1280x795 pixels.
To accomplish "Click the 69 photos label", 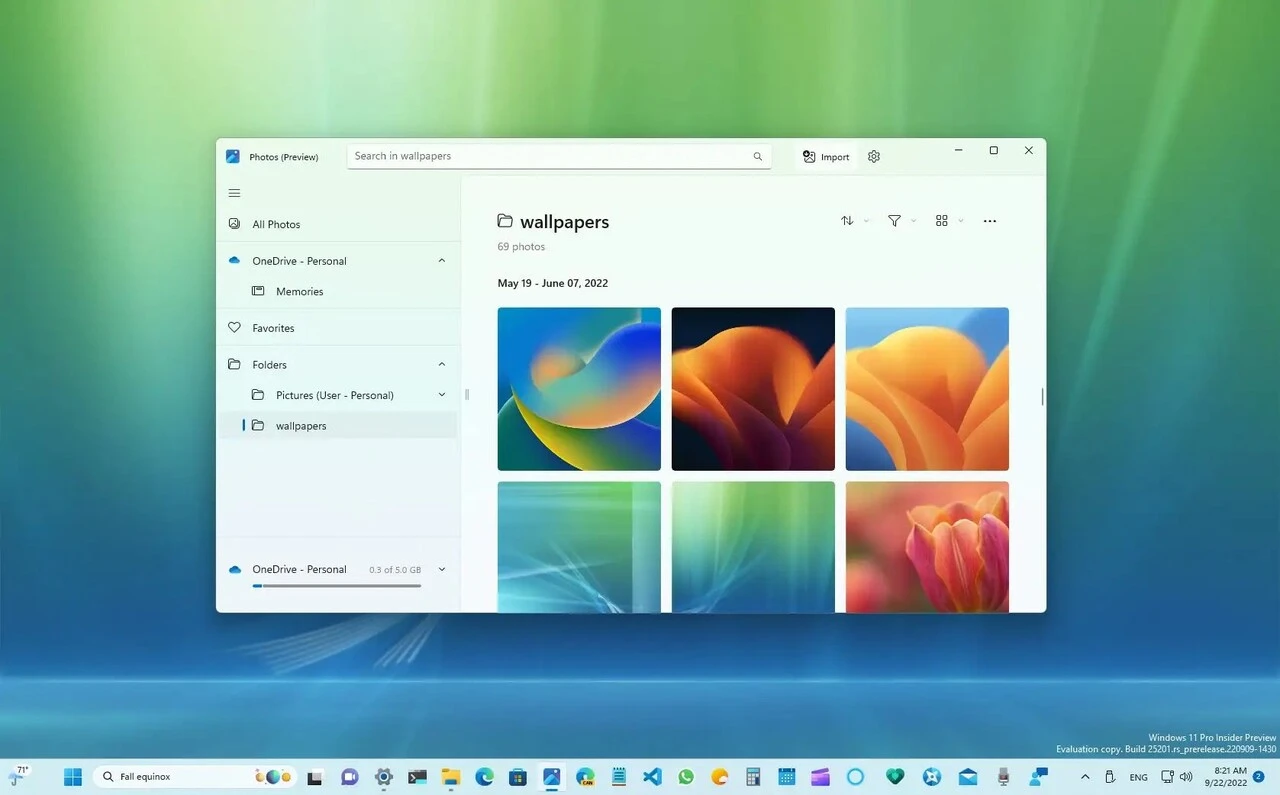I will (x=521, y=246).
